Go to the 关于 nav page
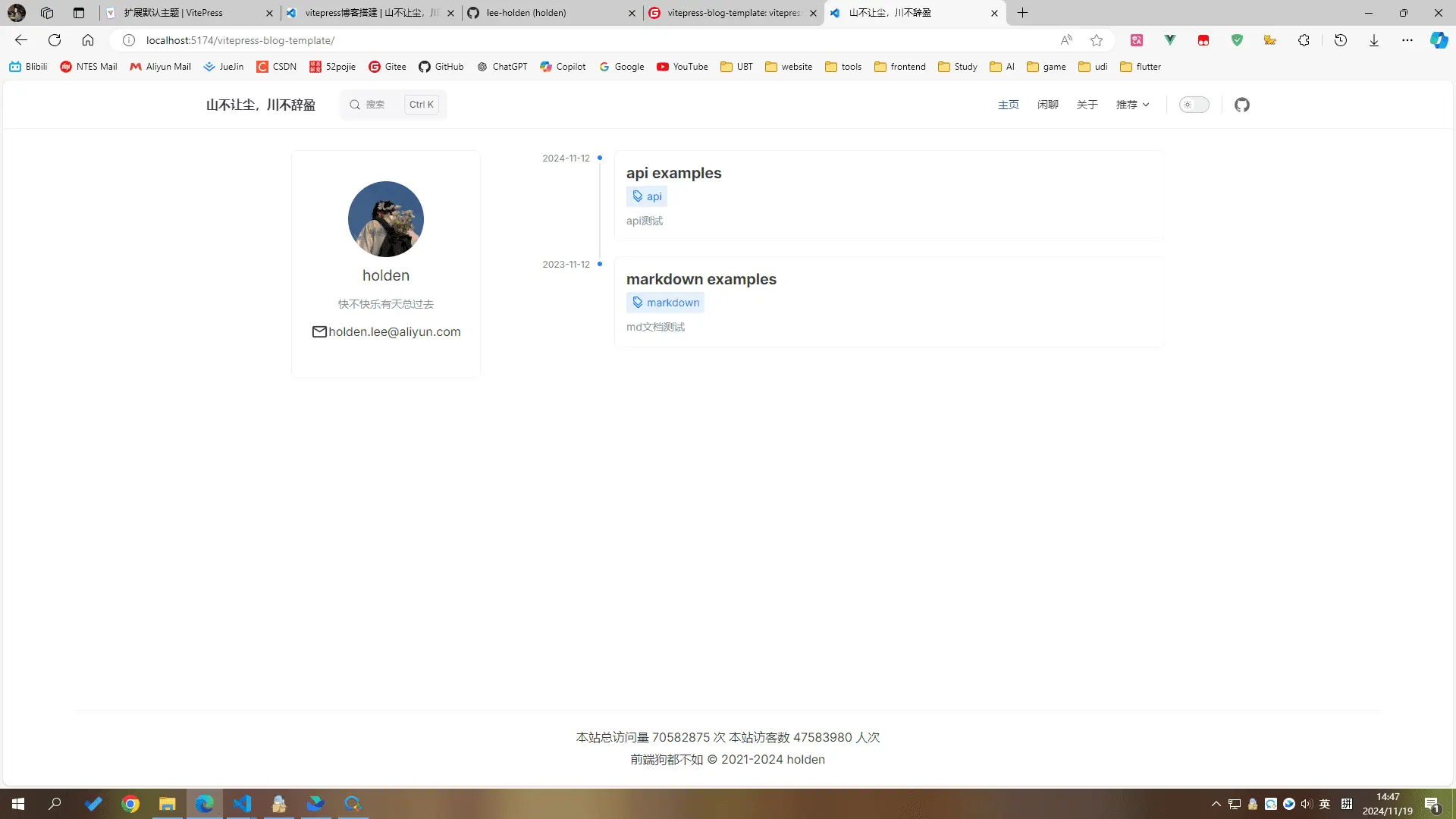This screenshot has height=819, width=1456. 1087,105
